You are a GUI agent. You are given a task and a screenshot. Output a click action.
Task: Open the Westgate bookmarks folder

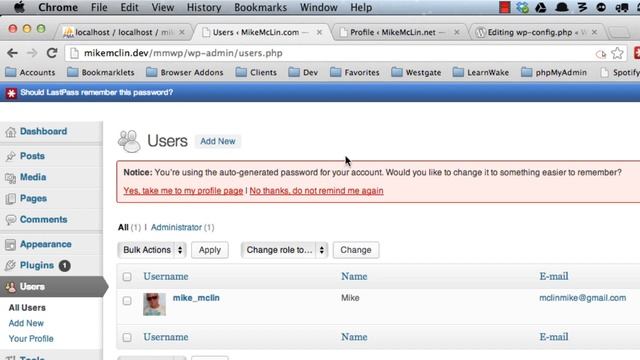(x=416, y=73)
